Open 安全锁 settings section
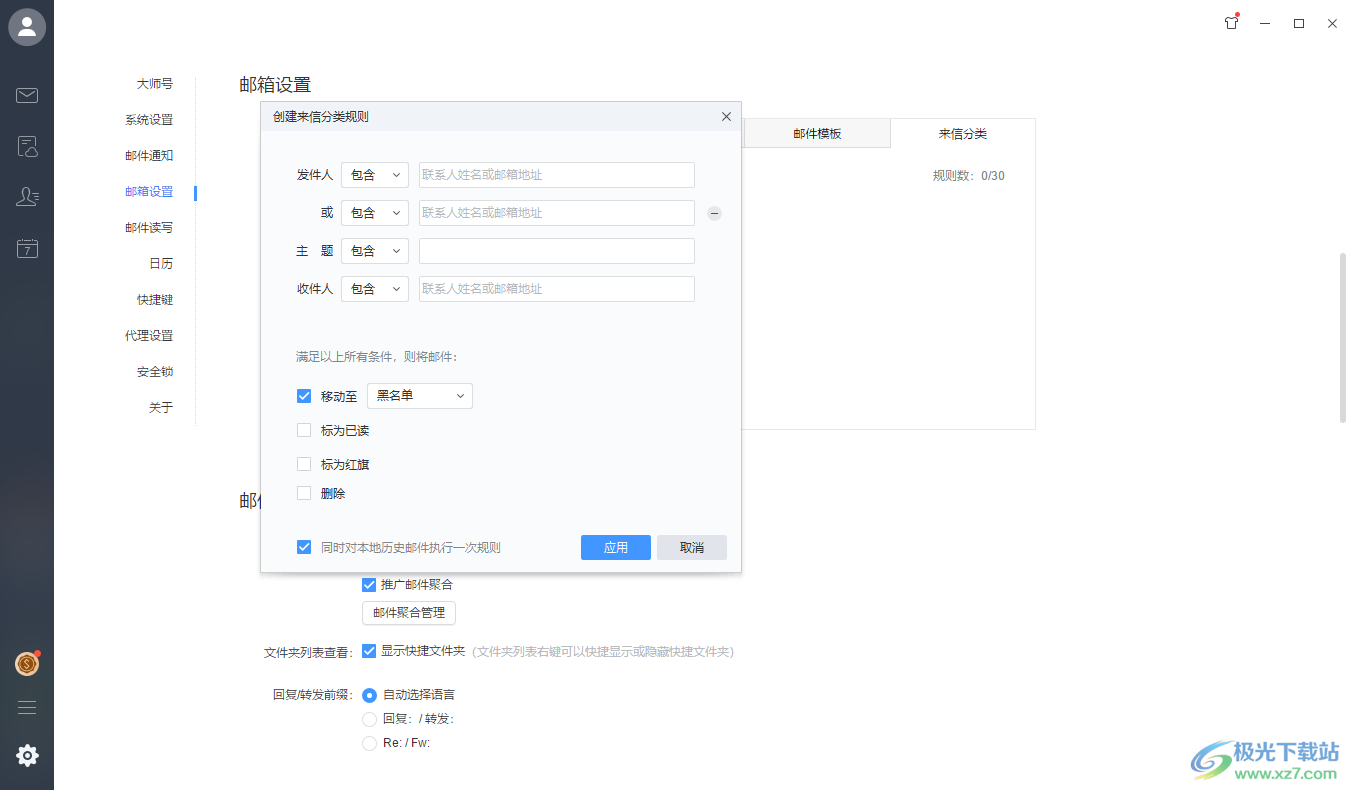This screenshot has height=790, width=1350. coord(155,372)
